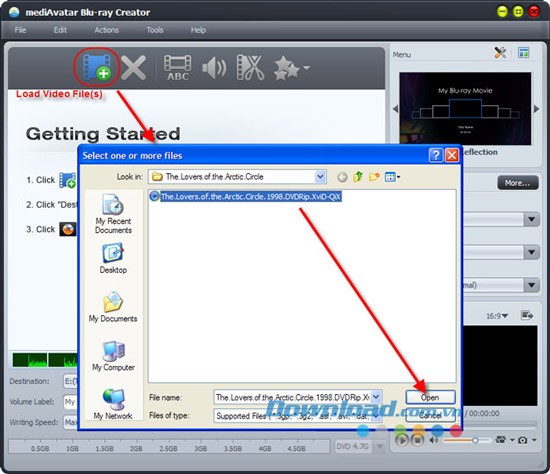This screenshot has width=550, height=474.
Task: Stop the preview playback
Action: (x=417, y=440)
